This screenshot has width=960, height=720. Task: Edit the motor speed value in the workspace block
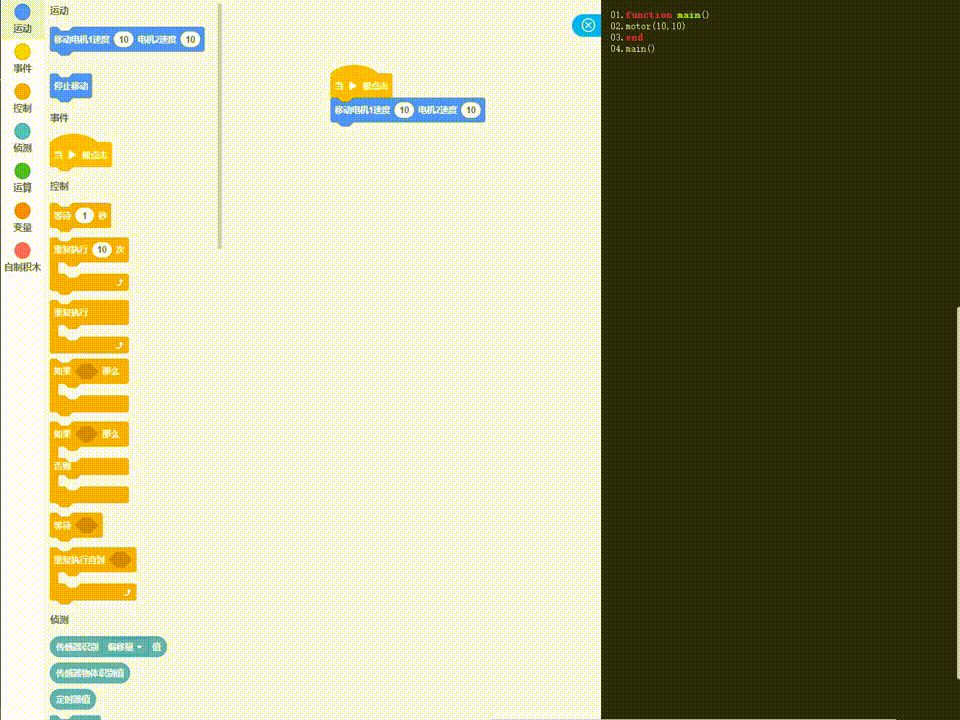pyautogui.click(x=404, y=110)
